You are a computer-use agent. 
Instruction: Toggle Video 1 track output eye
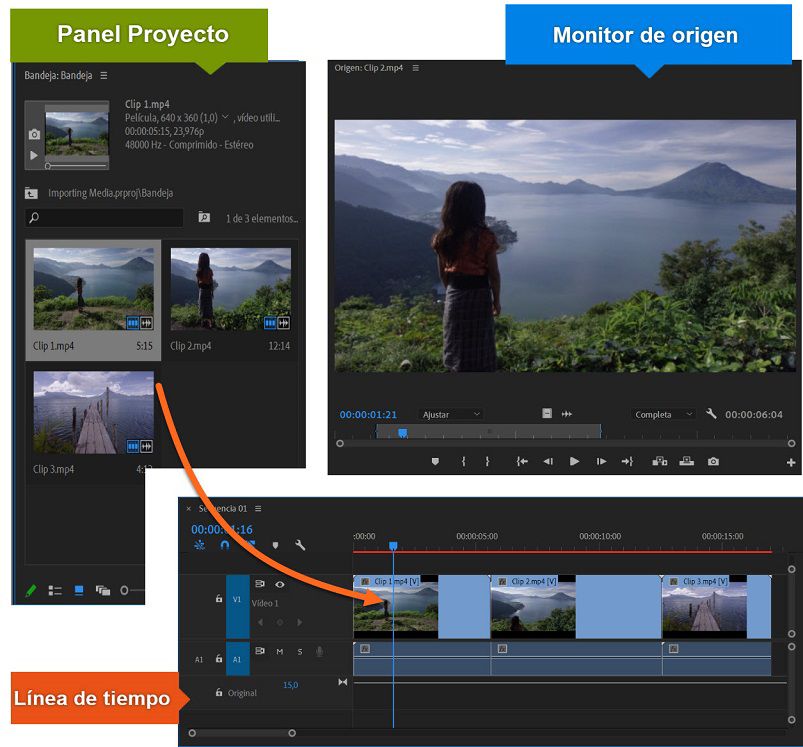point(279,584)
